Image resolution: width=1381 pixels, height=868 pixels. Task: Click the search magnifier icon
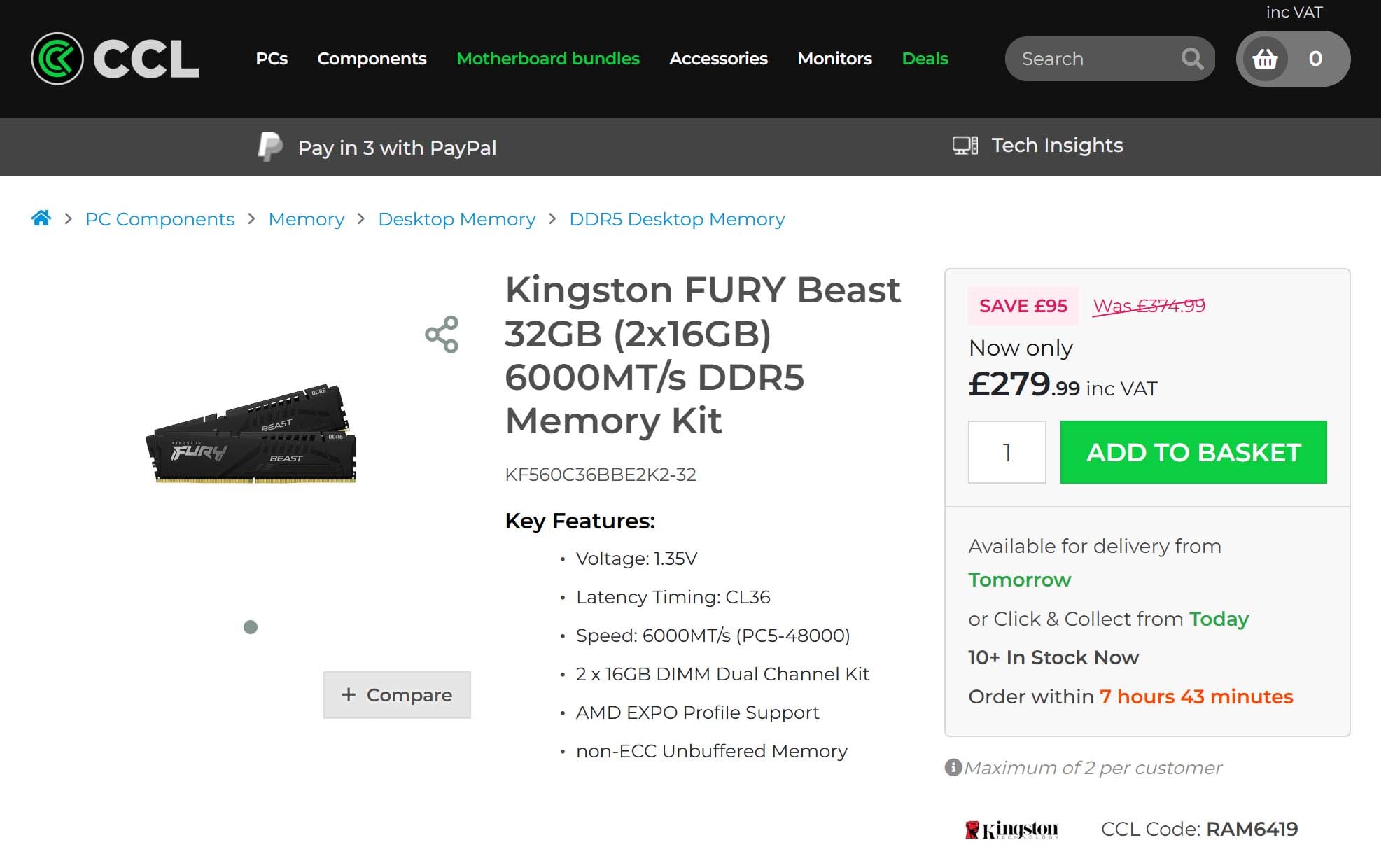click(1191, 59)
